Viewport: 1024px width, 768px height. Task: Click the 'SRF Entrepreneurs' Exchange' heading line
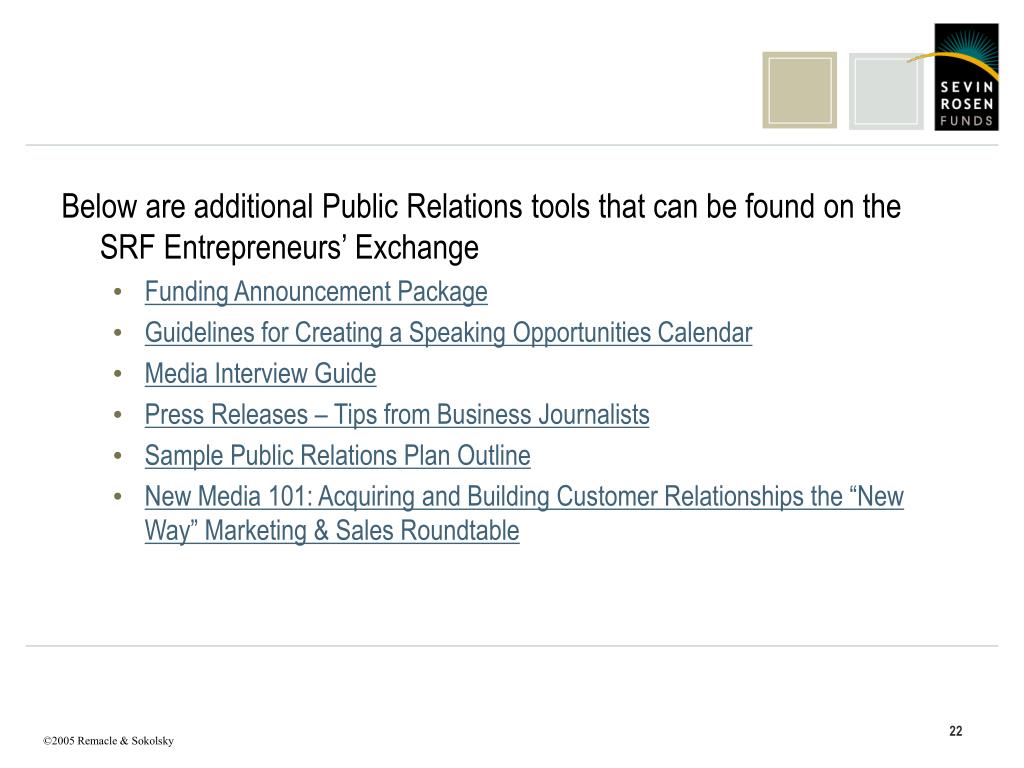point(289,248)
